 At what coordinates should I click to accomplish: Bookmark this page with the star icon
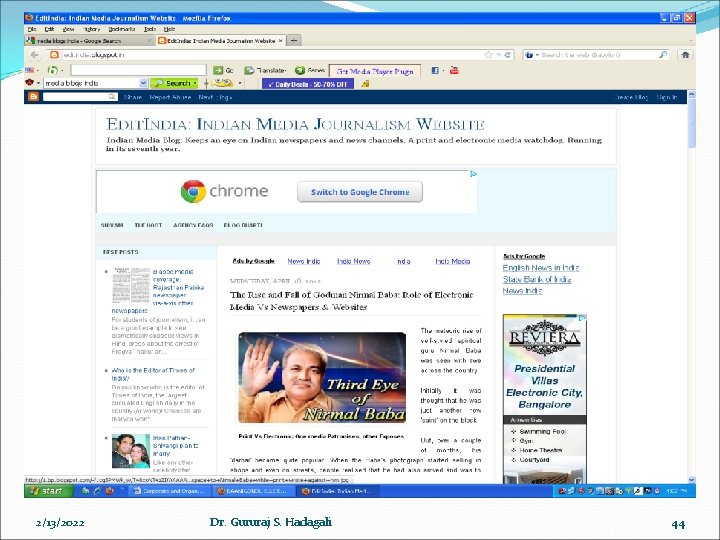(x=489, y=55)
